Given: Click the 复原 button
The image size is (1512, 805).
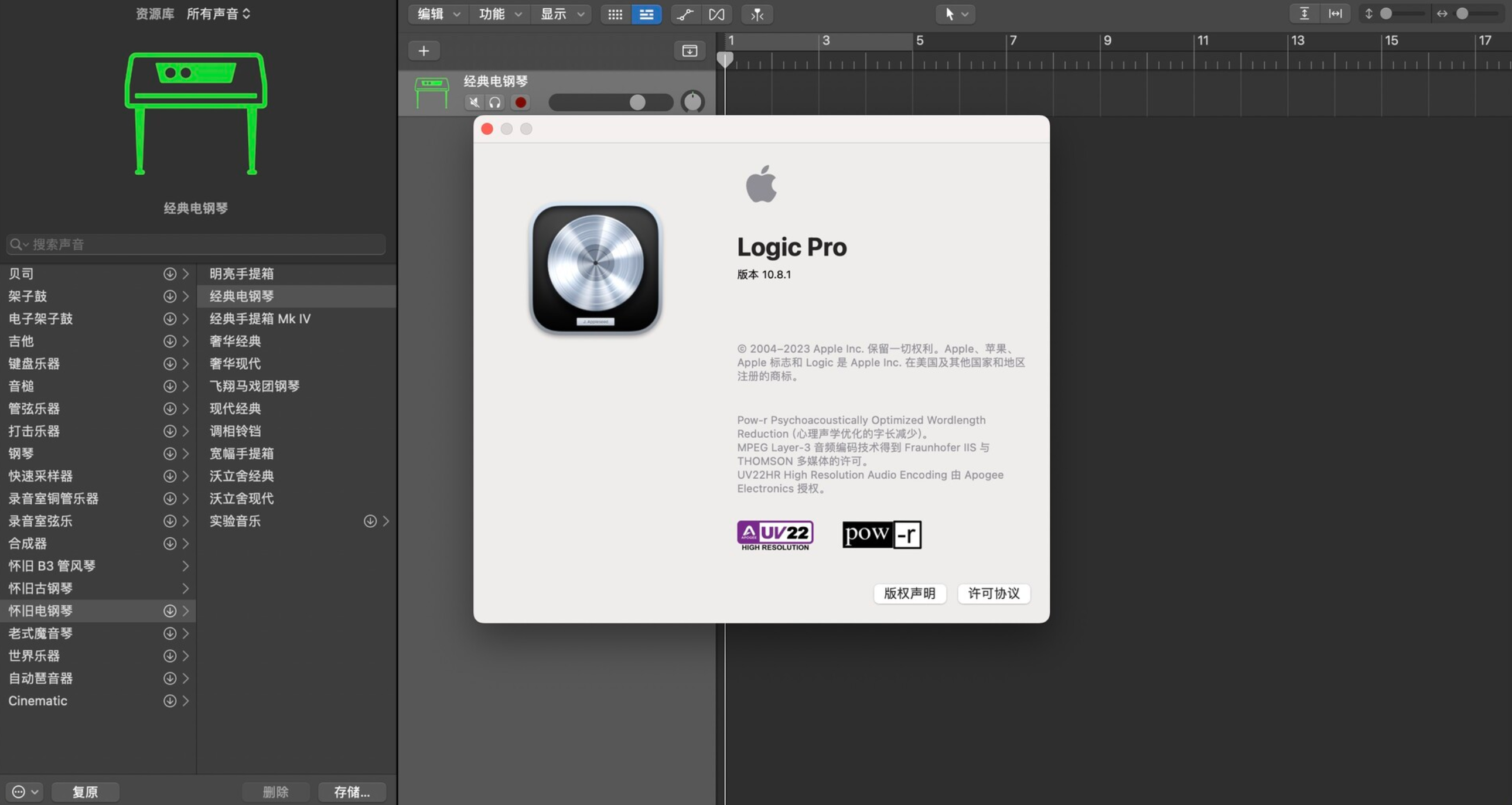Looking at the screenshot, I should (85, 792).
